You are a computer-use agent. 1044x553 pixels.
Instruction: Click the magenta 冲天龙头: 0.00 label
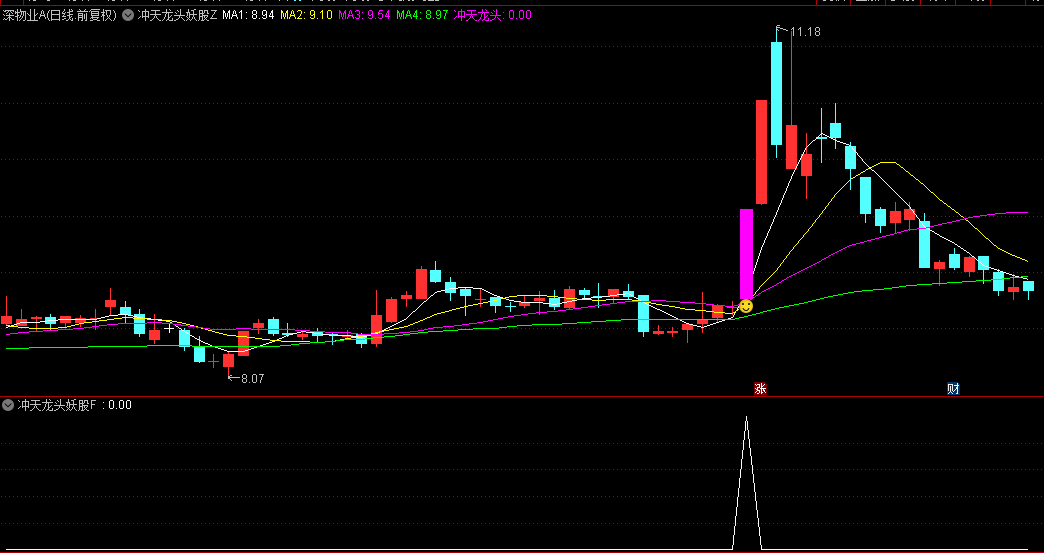tap(493, 15)
